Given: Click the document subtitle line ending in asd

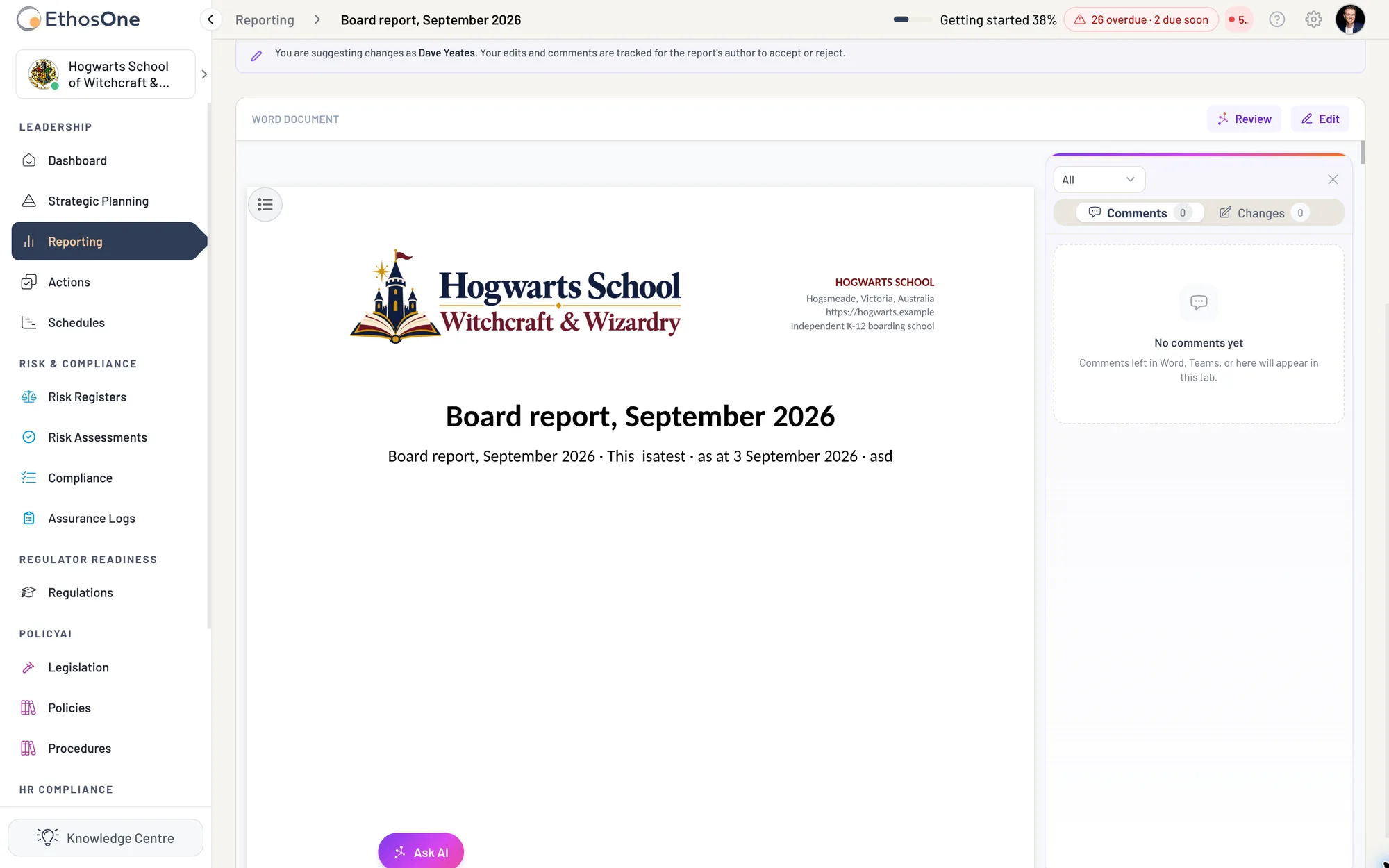Looking at the screenshot, I should click(x=640, y=456).
